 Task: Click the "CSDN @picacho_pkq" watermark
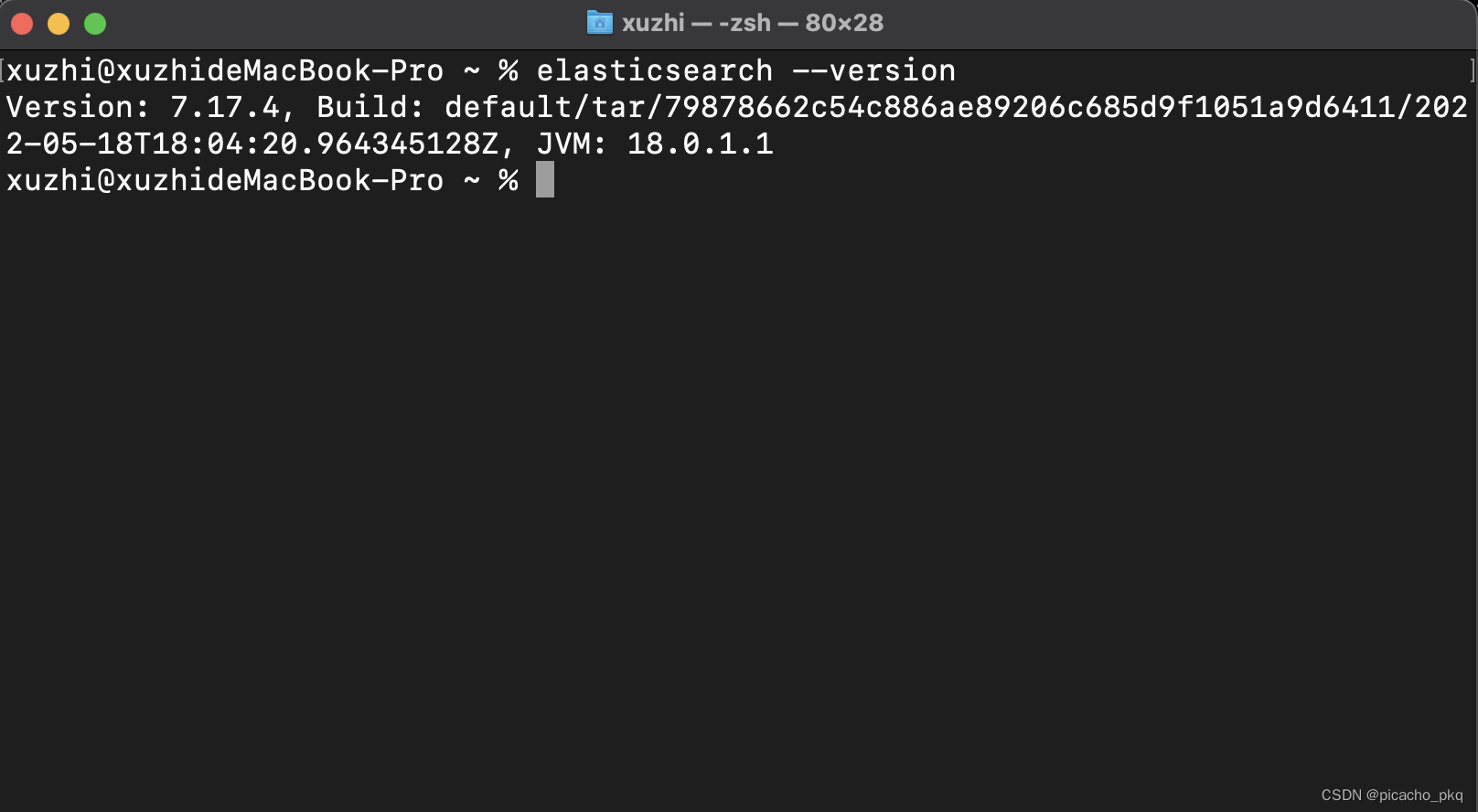pyautogui.click(x=1391, y=796)
